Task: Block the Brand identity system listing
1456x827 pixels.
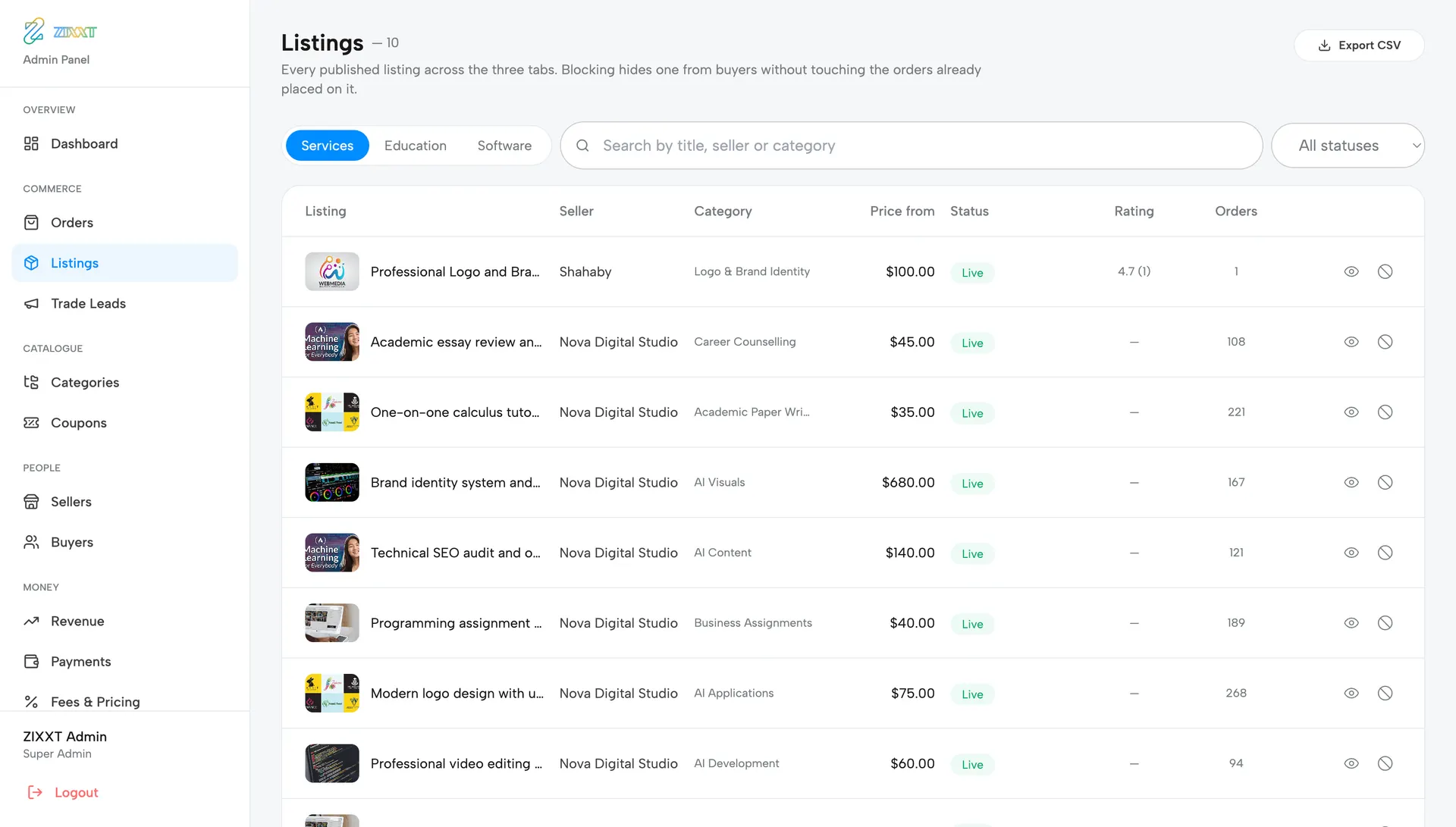Action: (1385, 483)
